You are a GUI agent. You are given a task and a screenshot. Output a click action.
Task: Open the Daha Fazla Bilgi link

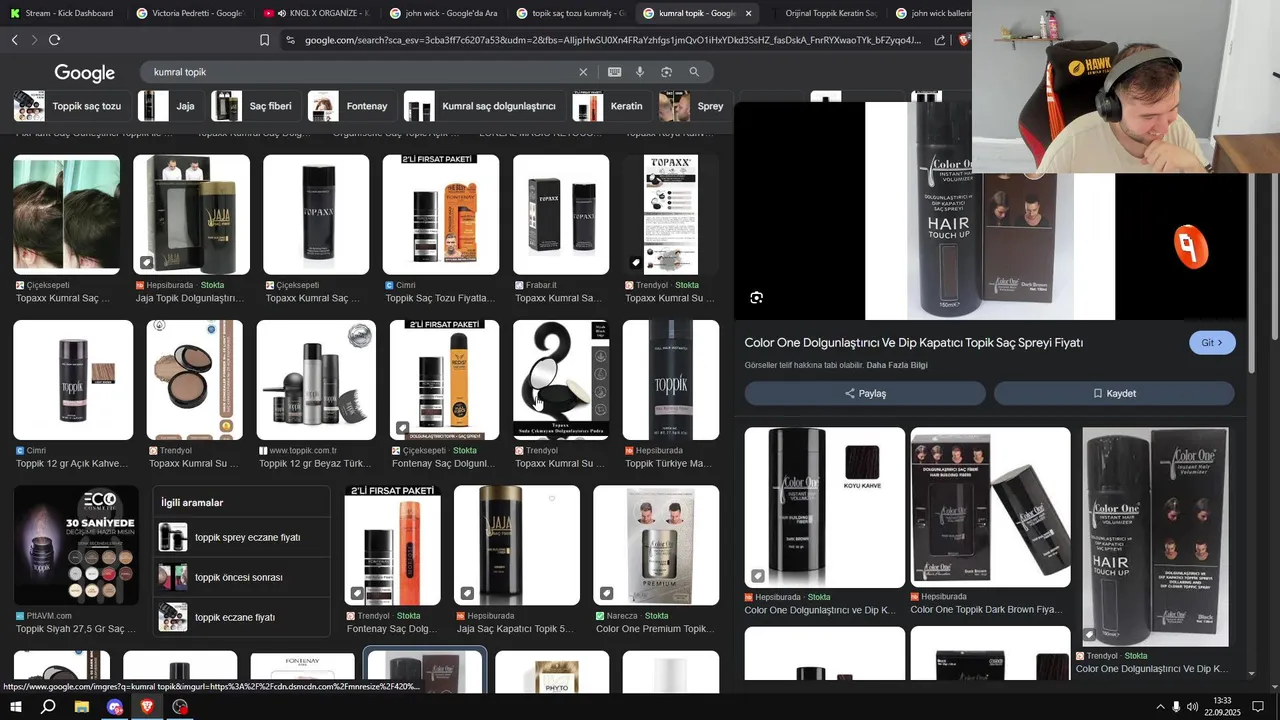(897, 365)
